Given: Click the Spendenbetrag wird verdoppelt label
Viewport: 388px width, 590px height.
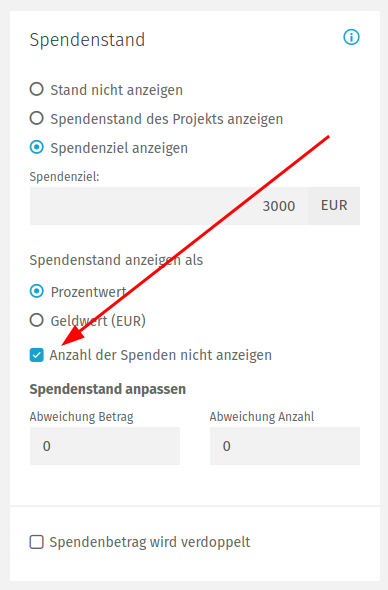Looking at the screenshot, I should [150, 542].
